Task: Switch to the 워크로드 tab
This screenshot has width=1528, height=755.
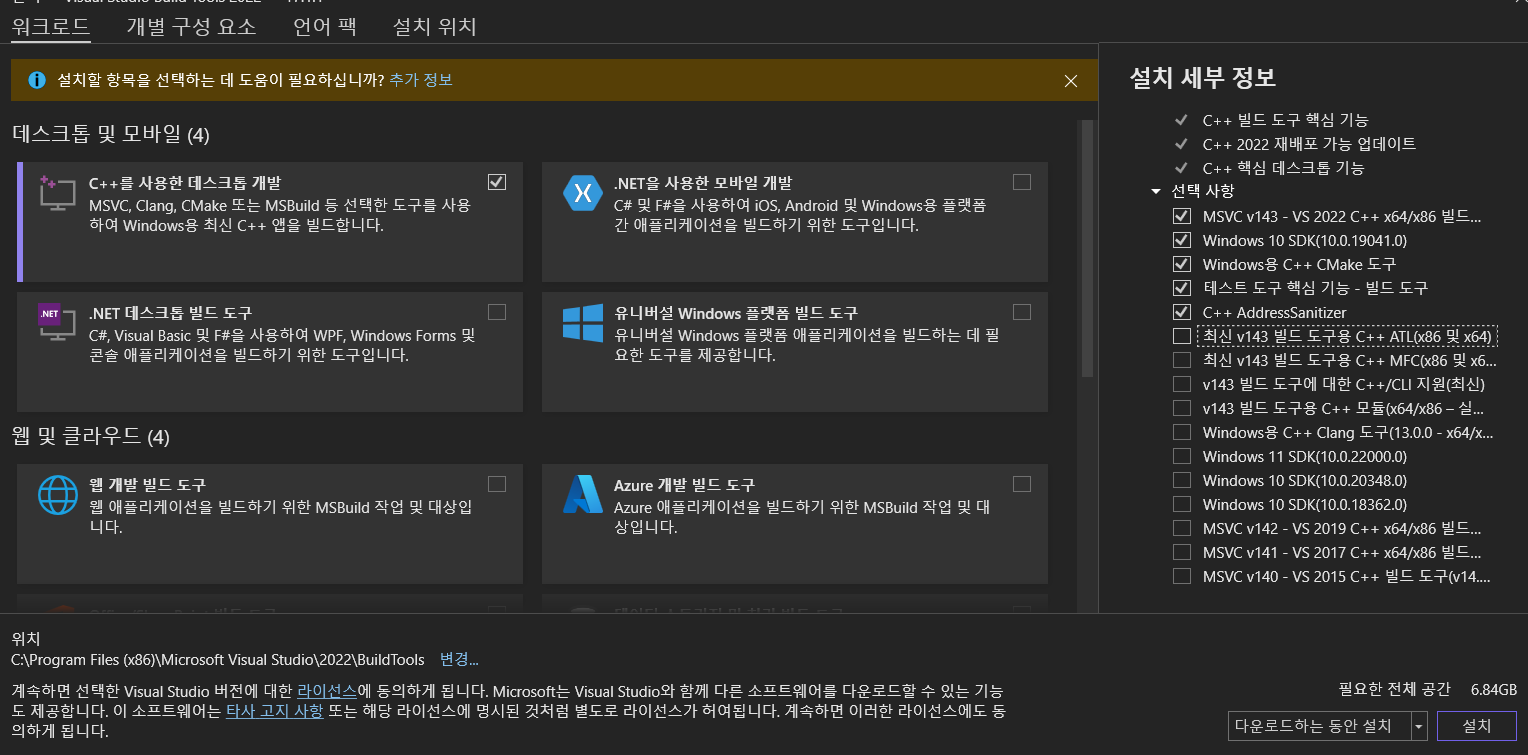Action: pos(51,27)
